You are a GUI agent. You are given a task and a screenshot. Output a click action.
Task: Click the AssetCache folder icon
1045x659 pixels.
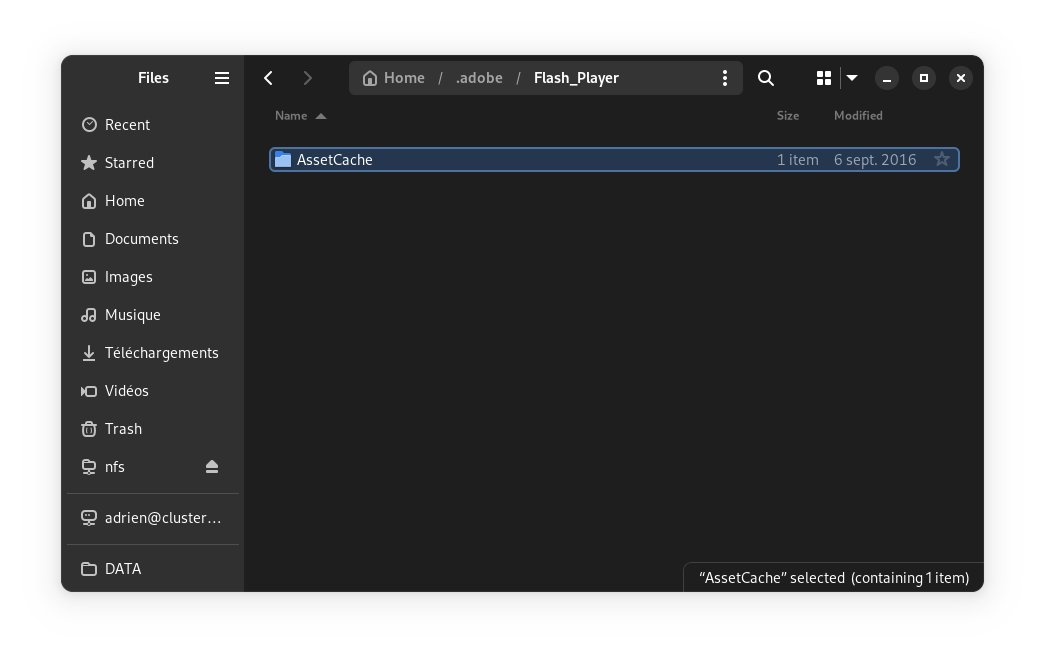tap(283, 159)
